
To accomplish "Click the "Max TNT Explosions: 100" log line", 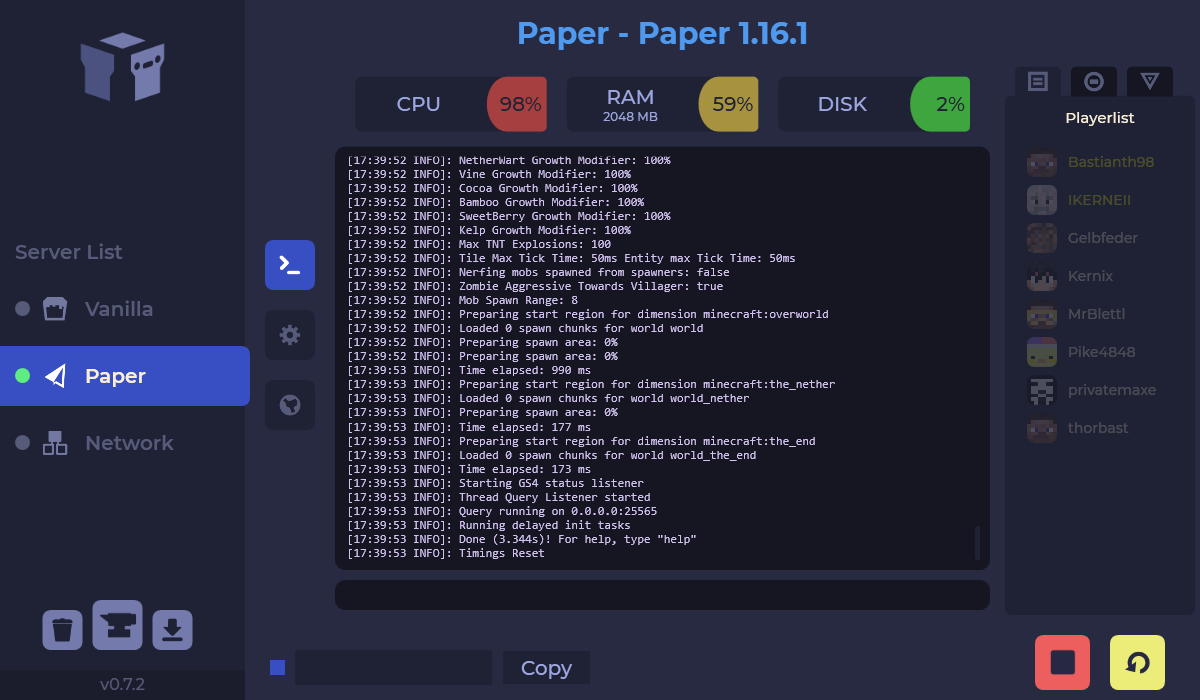I will click(479, 244).
